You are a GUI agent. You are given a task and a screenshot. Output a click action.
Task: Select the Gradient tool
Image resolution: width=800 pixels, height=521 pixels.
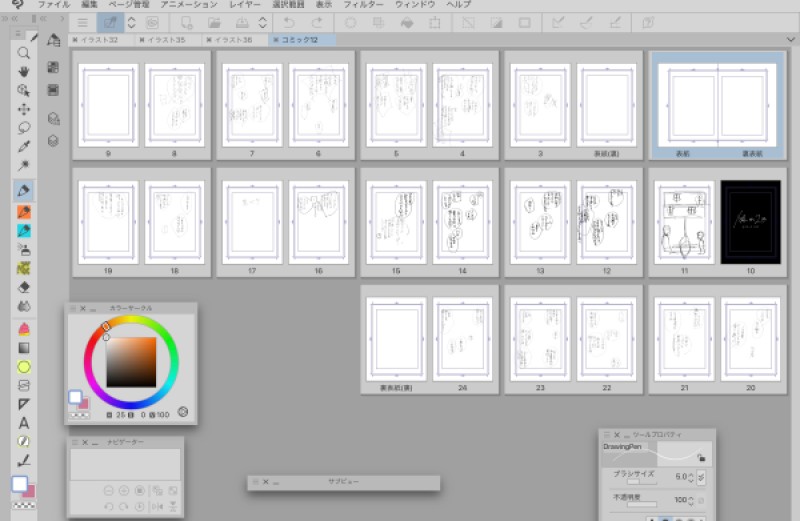(23, 348)
